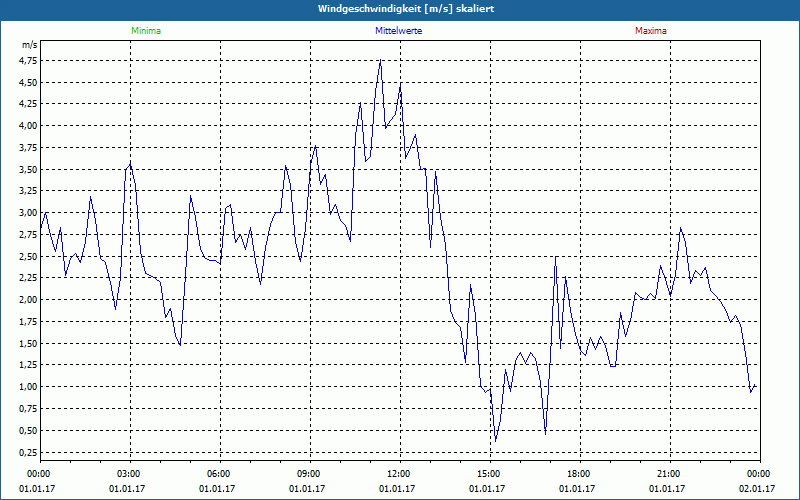
Task: Click the Minima legend label
Action: click(146, 31)
